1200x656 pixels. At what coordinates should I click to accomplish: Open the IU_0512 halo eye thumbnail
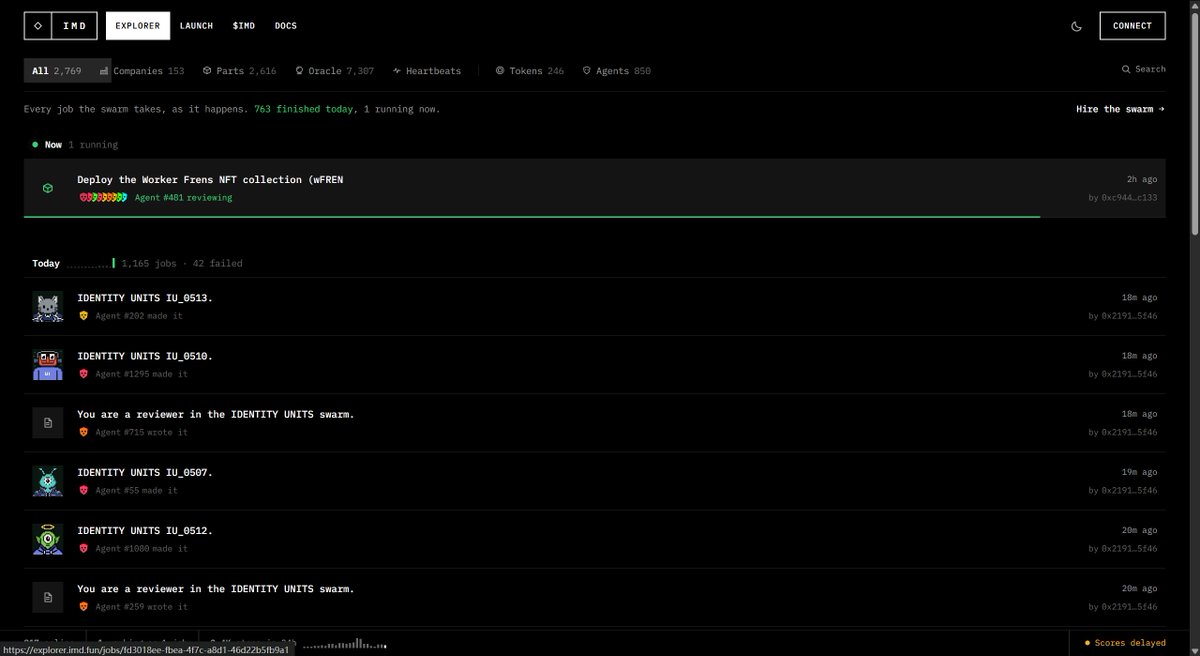[x=47, y=539]
